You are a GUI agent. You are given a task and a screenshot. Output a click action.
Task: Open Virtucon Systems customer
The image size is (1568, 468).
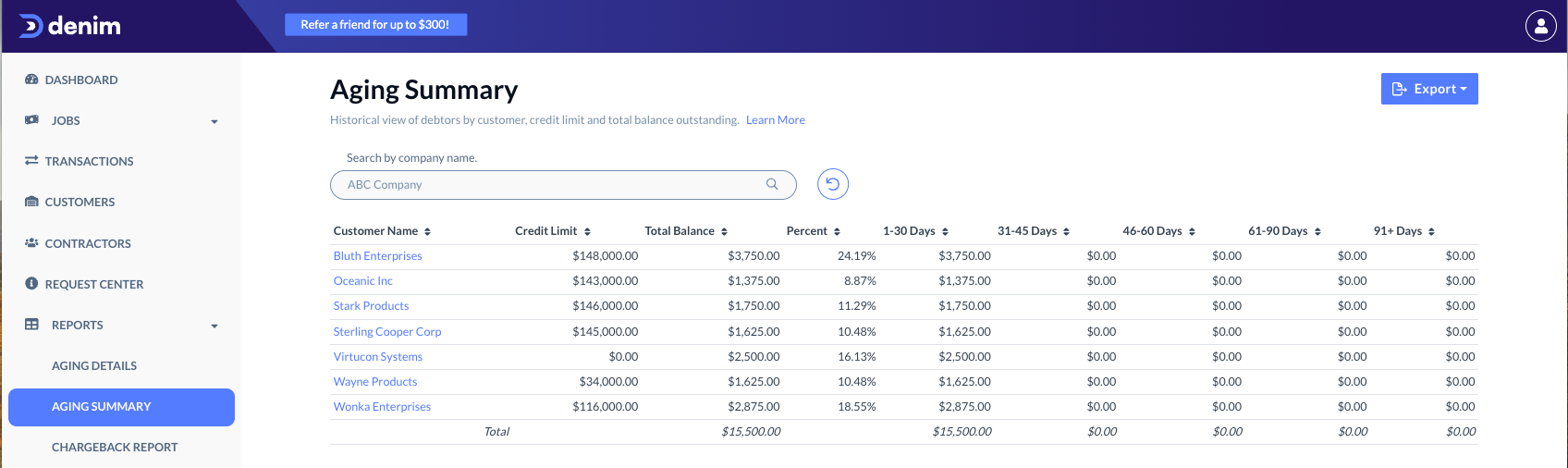pyautogui.click(x=378, y=356)
